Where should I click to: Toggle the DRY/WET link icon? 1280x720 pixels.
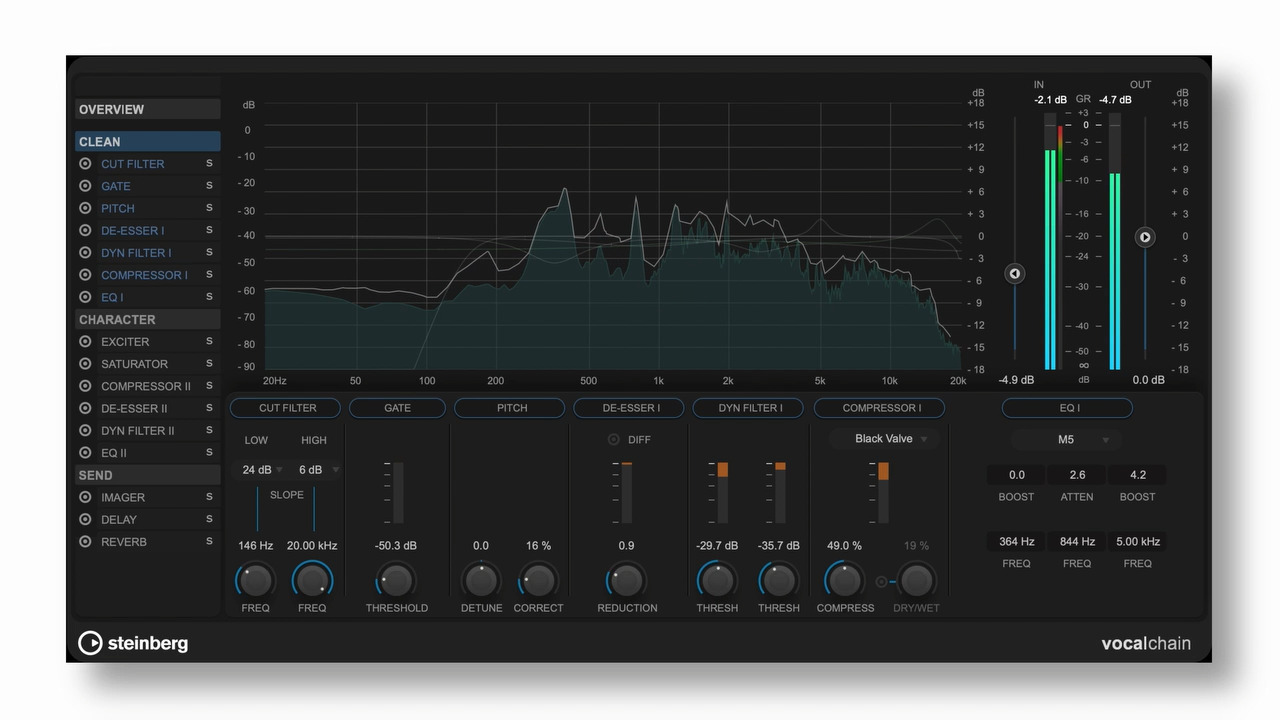(881, 581)
